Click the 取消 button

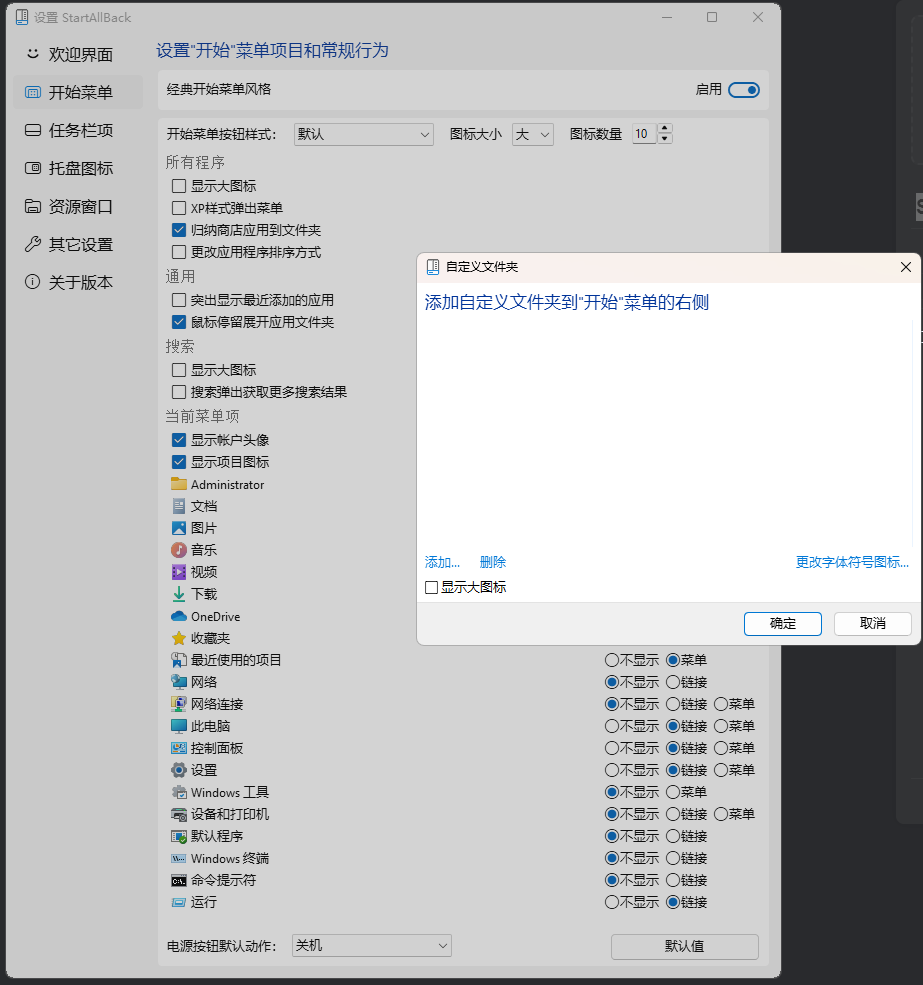click(873, 624)
